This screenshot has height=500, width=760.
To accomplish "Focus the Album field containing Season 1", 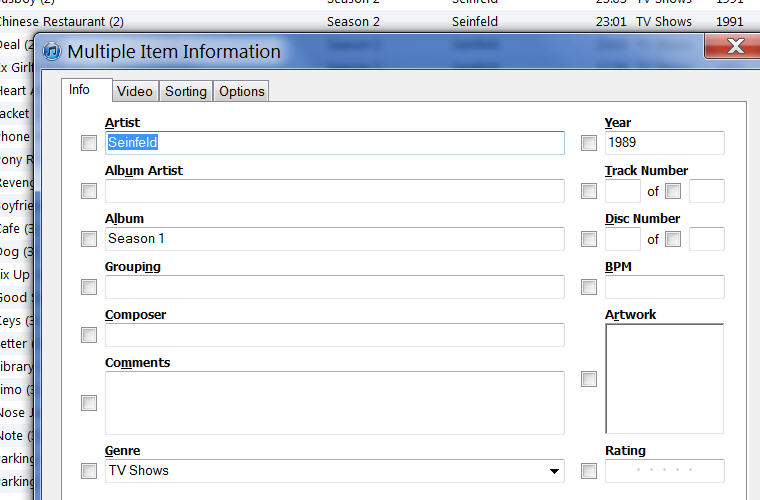I will (335, 239).
